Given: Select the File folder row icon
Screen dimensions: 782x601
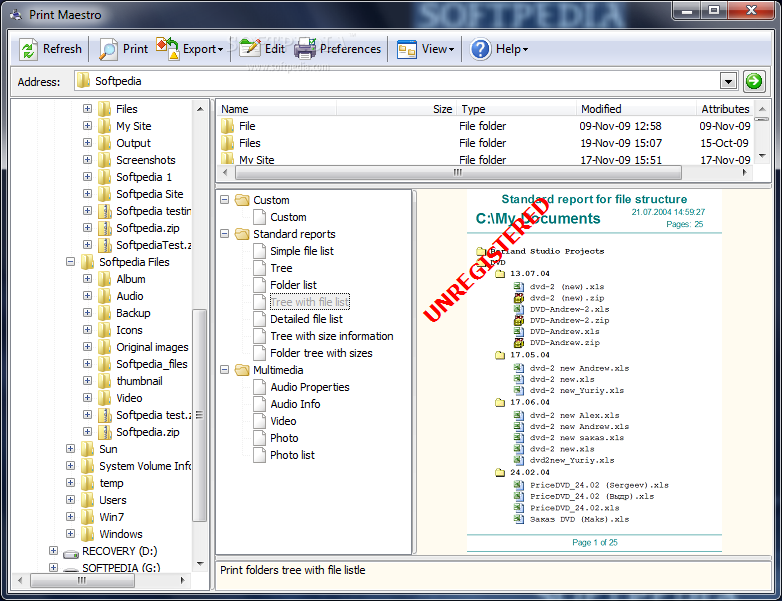Looking at the screenshot, I should pos(227,126).
